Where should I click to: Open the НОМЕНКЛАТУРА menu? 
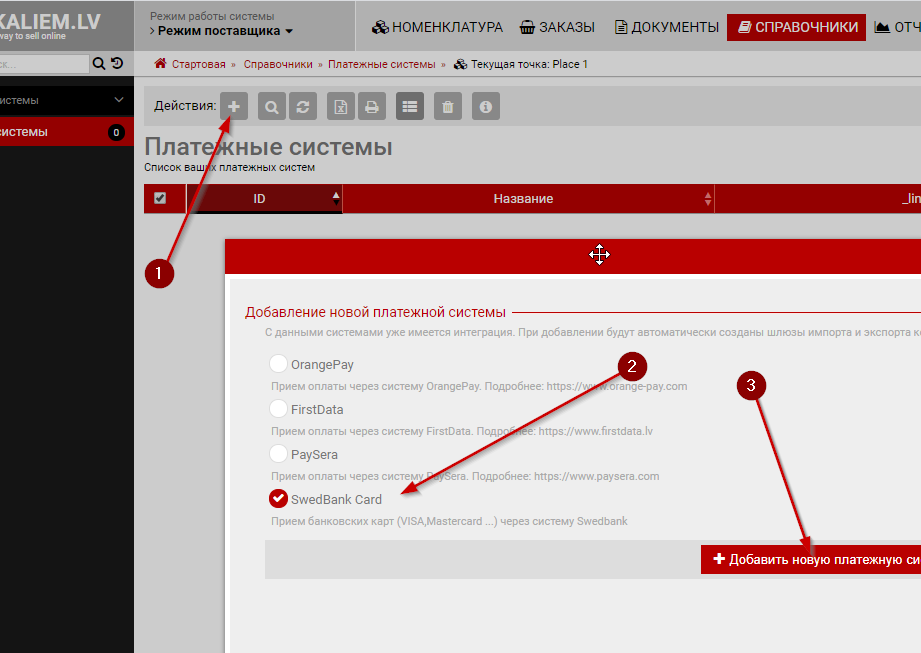pyautogui.click(x=437, y=27)
